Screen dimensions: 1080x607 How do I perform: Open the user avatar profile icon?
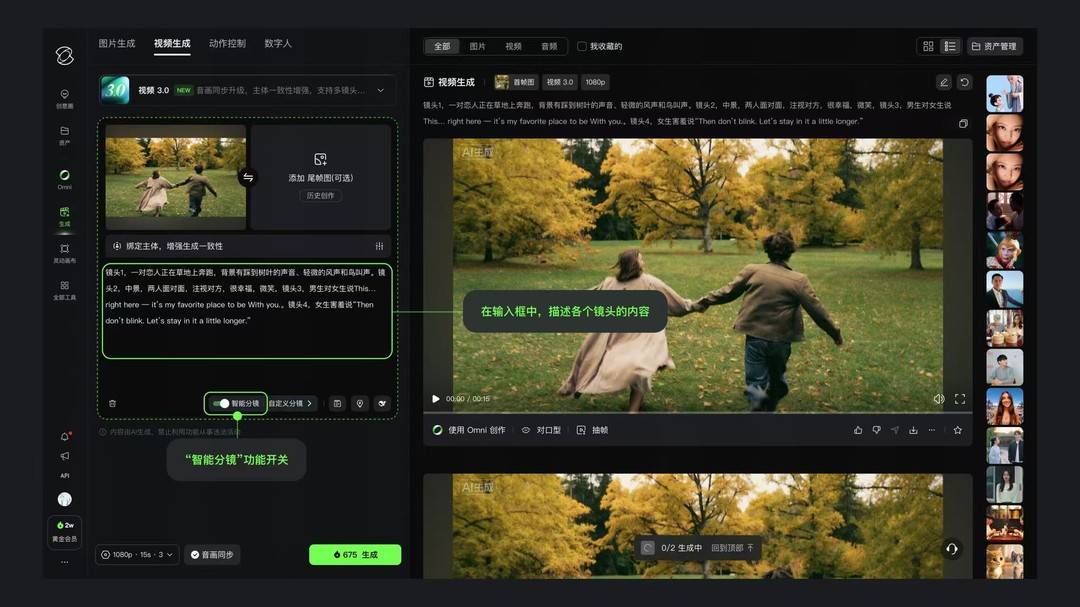[x=65, y=499]
